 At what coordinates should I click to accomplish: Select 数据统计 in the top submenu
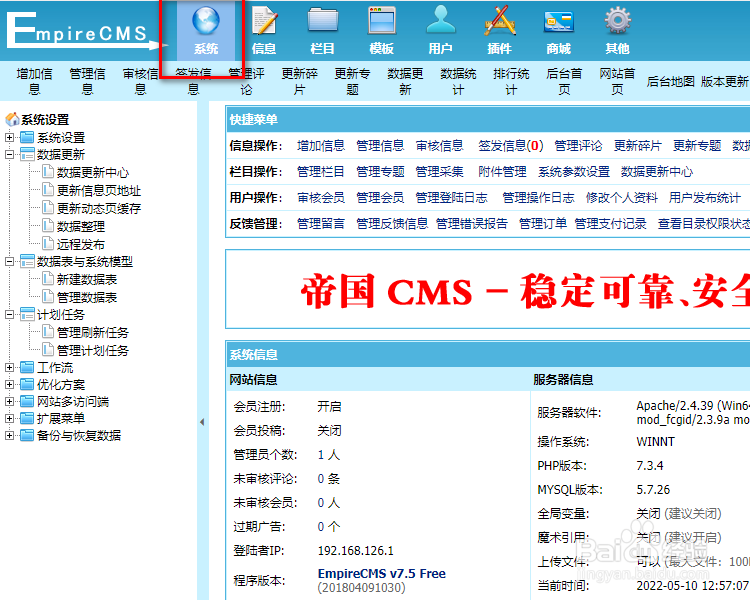[x=458, y=81]
